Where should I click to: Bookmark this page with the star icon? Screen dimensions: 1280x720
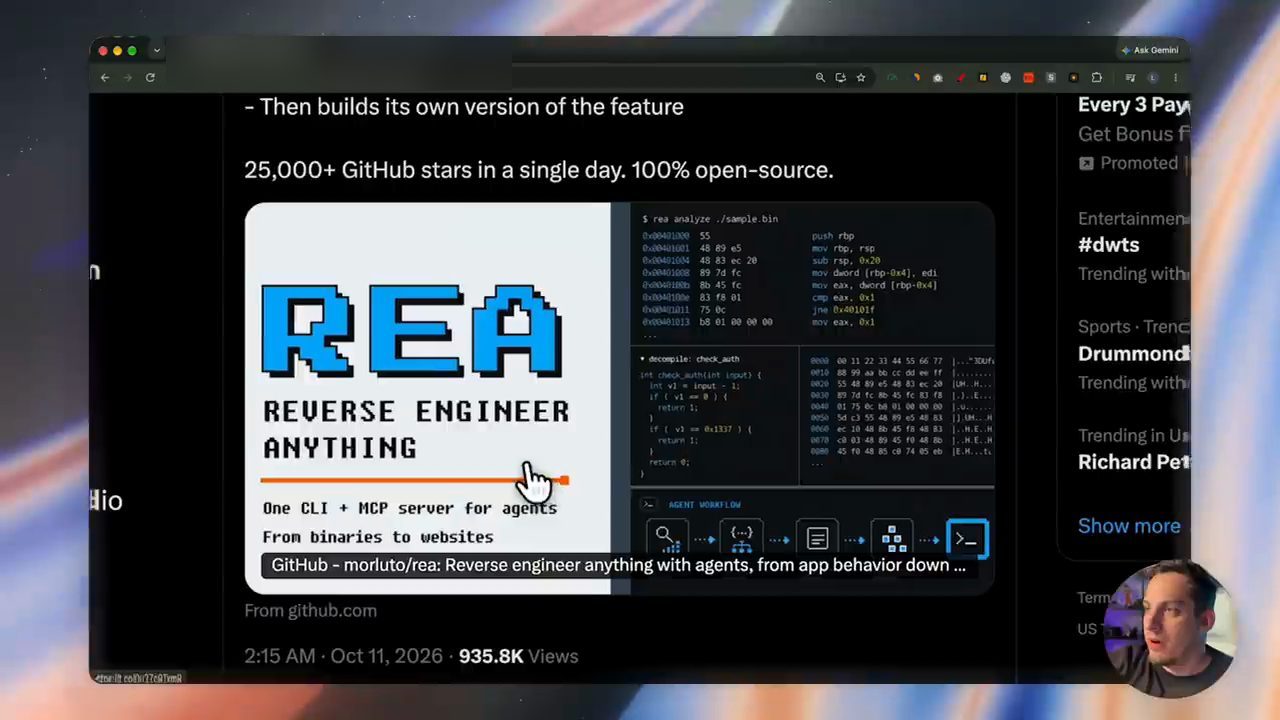coord(861,78)
